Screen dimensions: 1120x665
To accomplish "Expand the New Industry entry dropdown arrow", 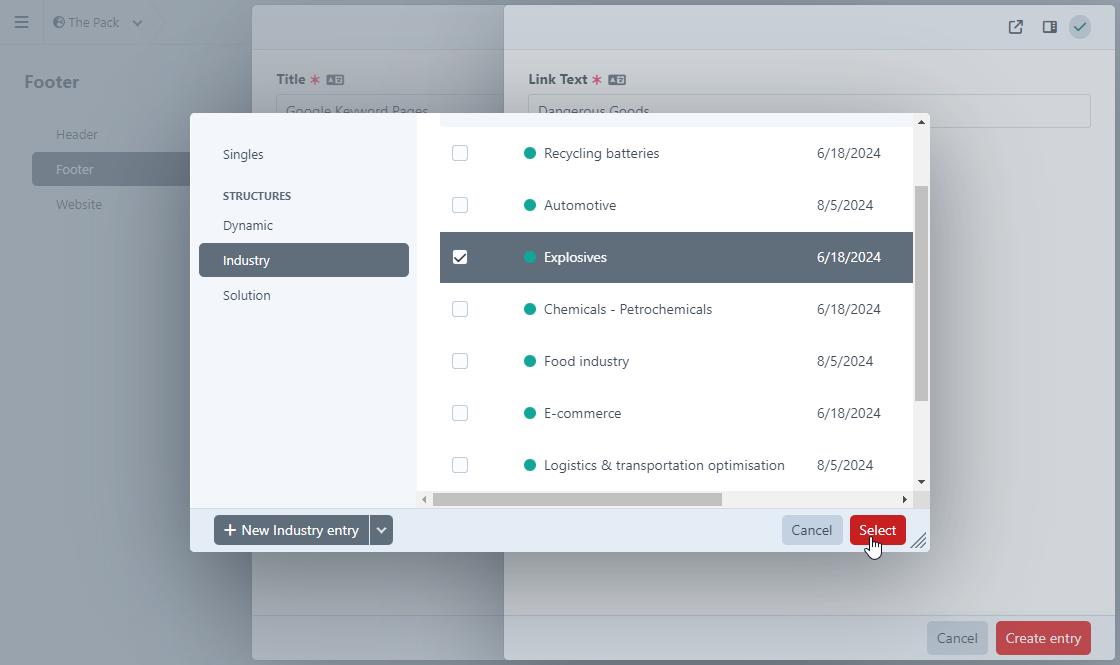I will (381, 530).
